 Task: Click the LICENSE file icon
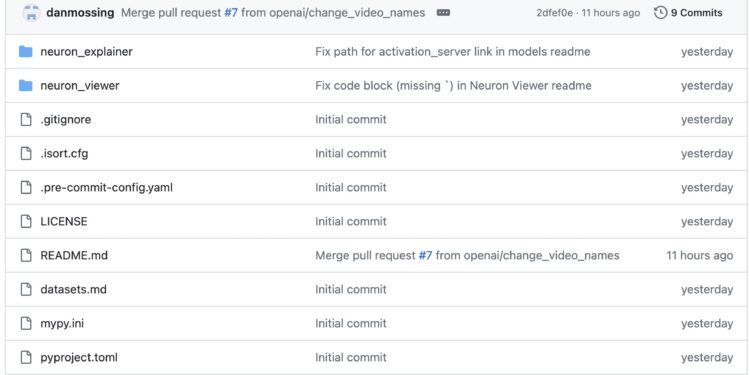(26, 221)
